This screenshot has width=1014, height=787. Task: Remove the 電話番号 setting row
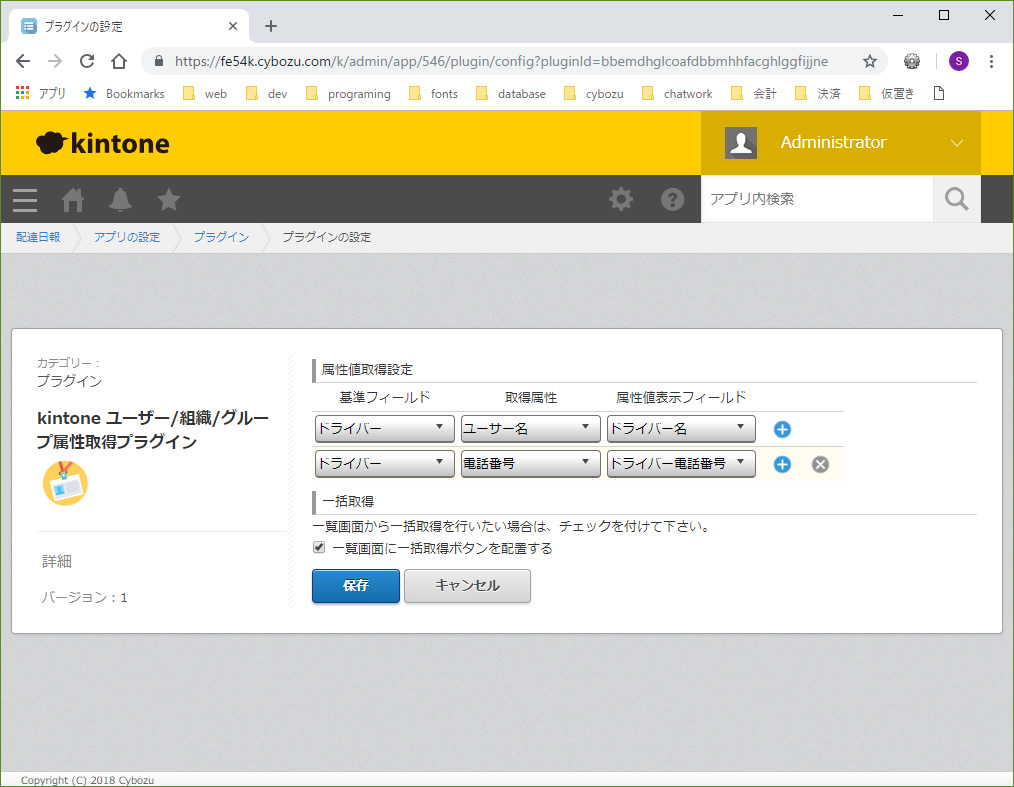820,464
